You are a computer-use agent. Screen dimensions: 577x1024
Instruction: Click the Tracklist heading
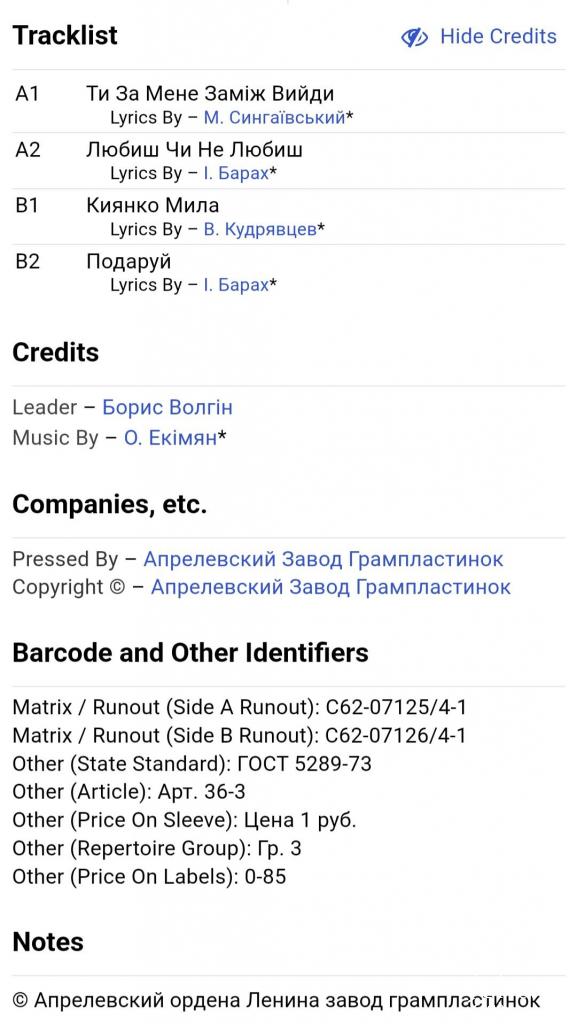(x=65, y=35)
